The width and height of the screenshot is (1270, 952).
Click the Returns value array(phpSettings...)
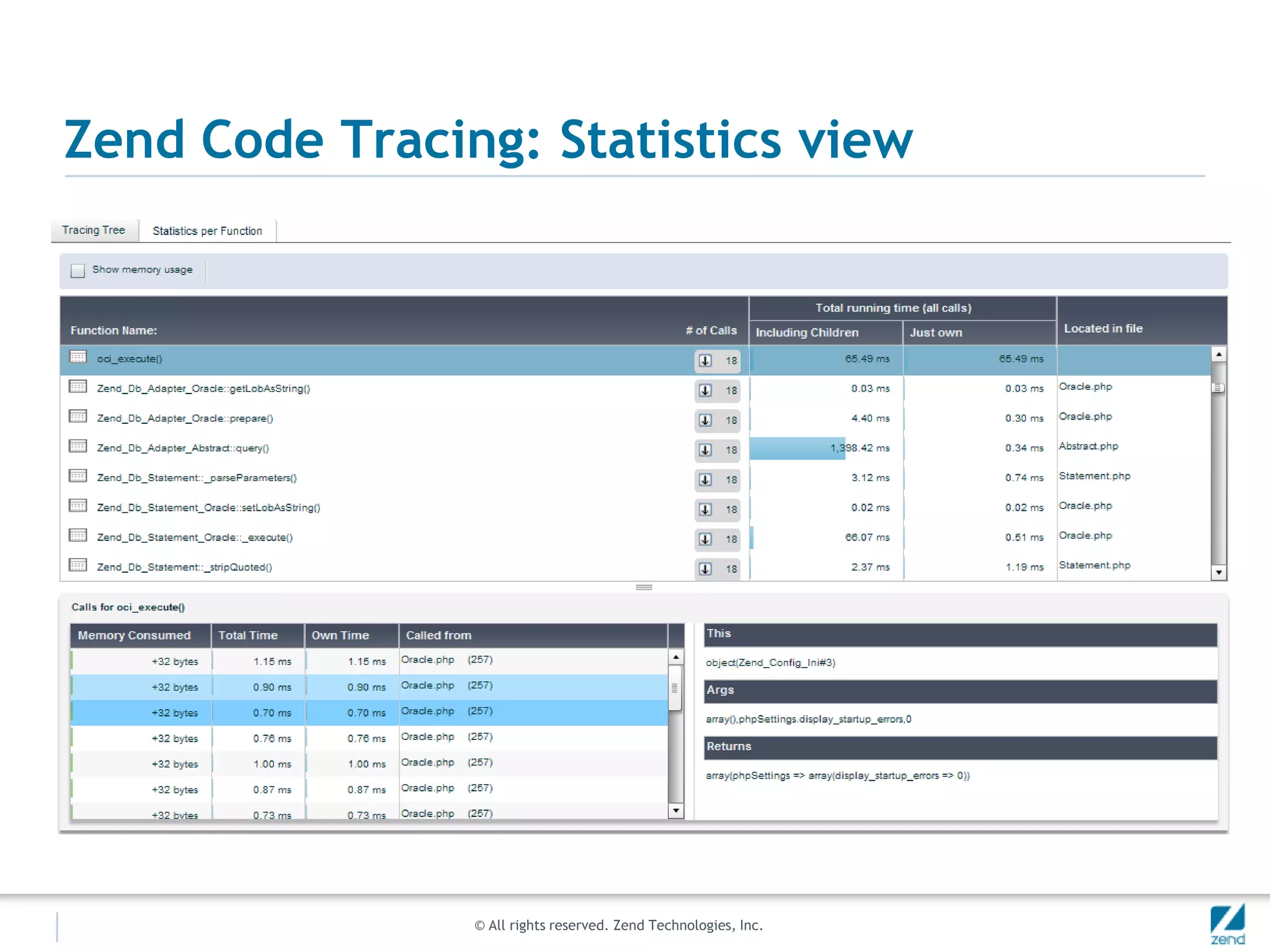(x=838, y=775)
